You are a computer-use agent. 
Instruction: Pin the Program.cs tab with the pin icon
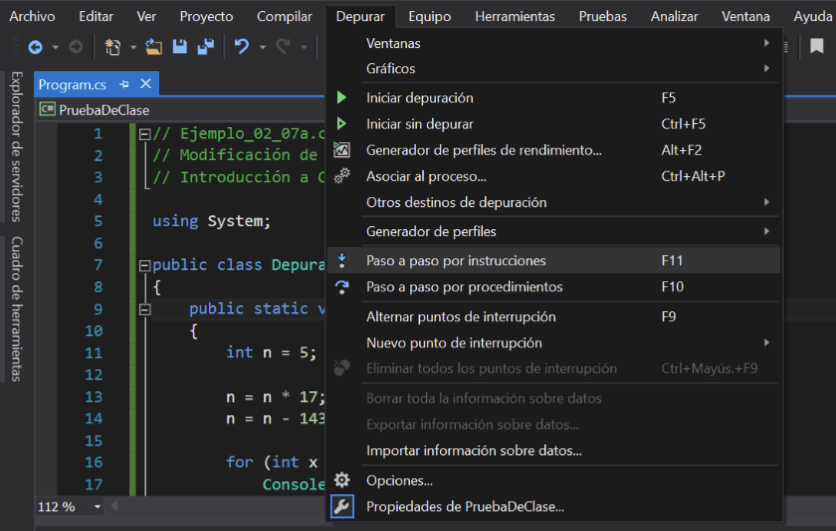click(x=124, y=84)
